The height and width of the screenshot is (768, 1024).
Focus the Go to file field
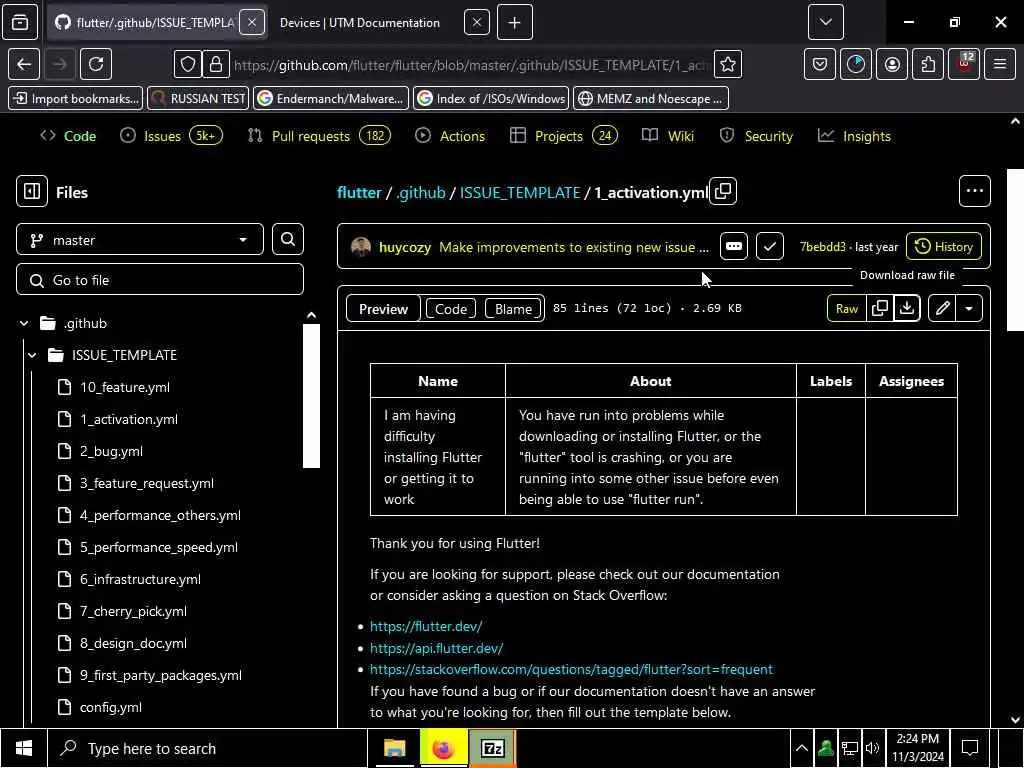[160, 280]
